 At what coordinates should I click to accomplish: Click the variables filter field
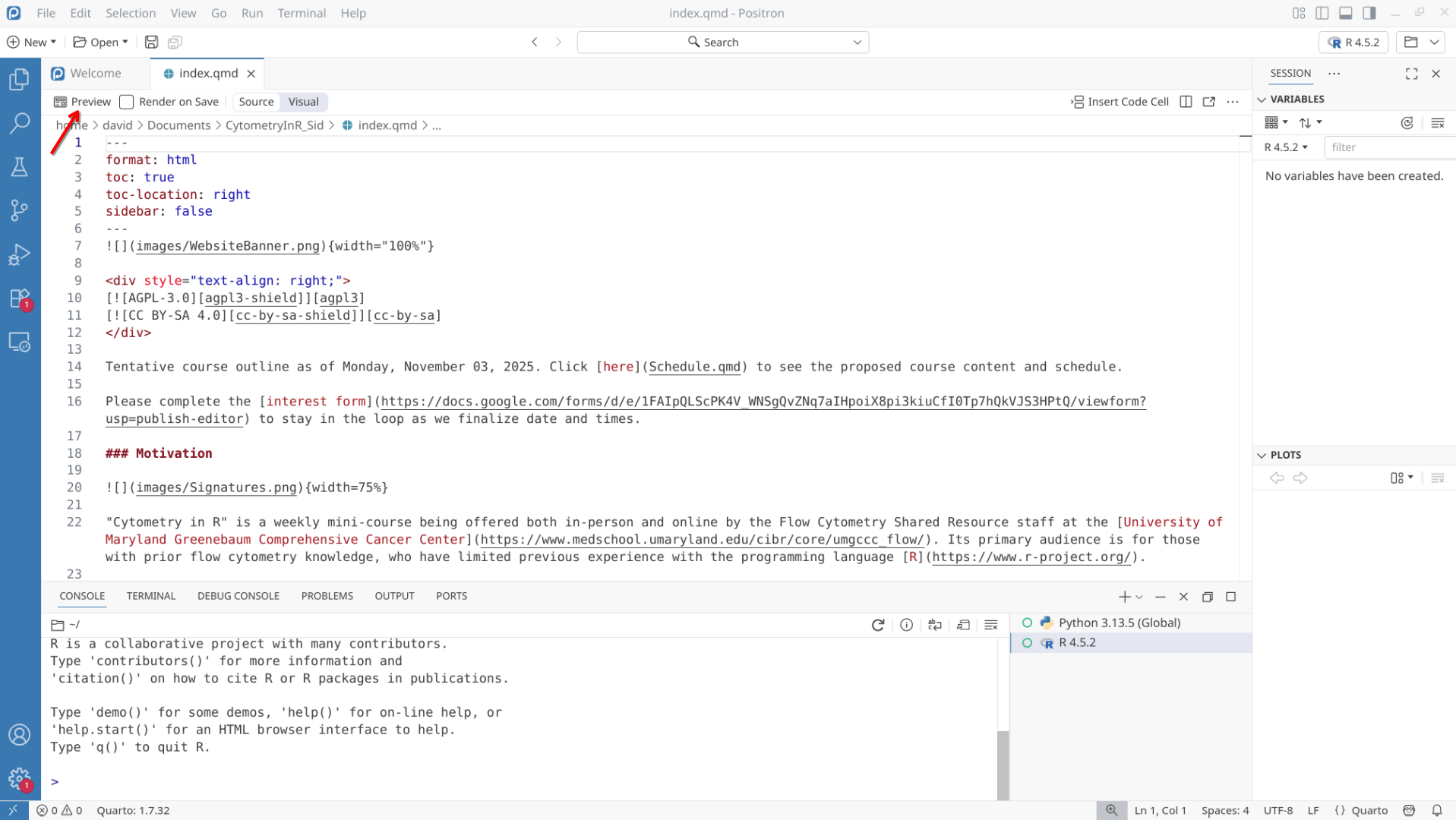pyautogui.click(x=1388, y=147)
